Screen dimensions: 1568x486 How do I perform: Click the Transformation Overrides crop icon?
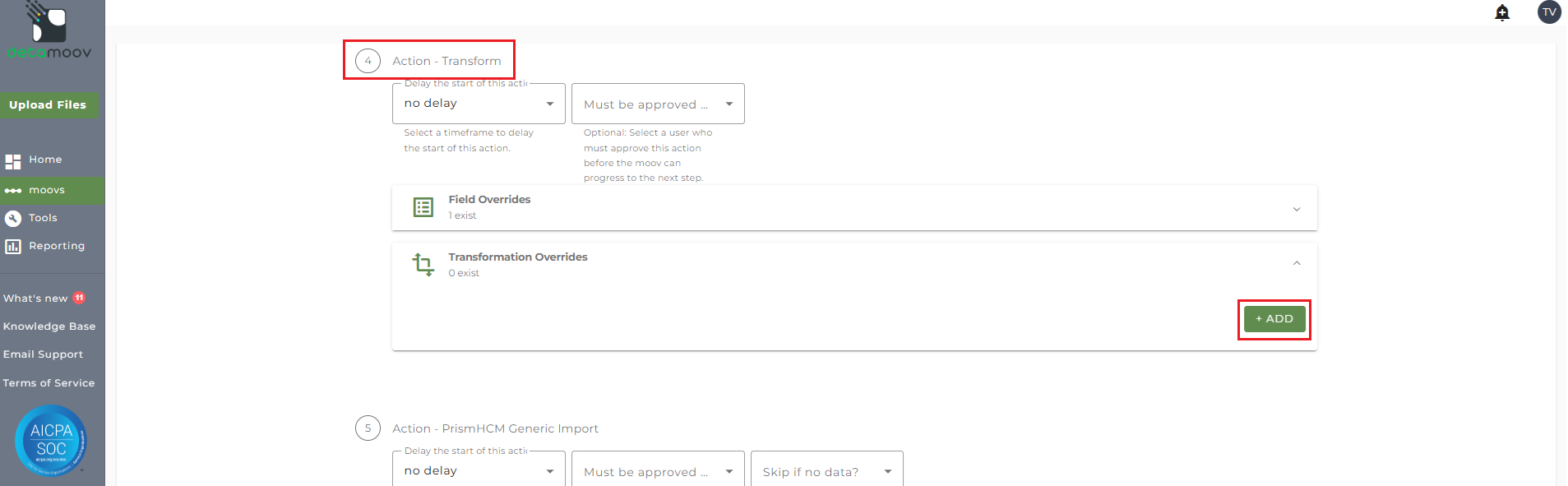423,265
